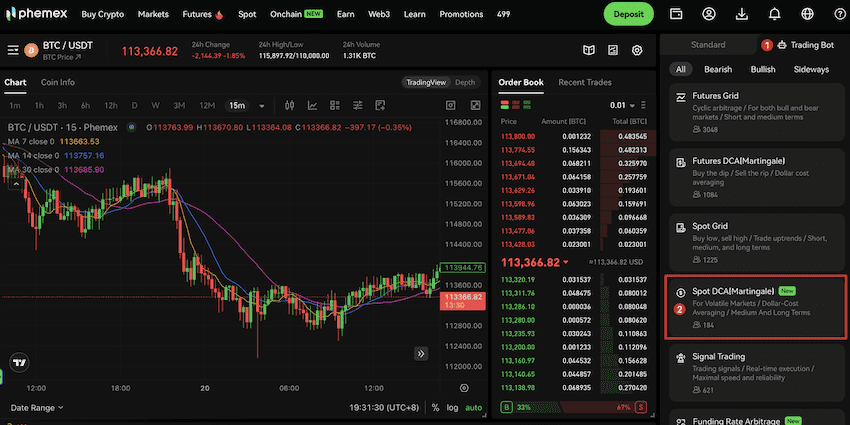Open the BTC / USDT pair selector

[68, 46]
